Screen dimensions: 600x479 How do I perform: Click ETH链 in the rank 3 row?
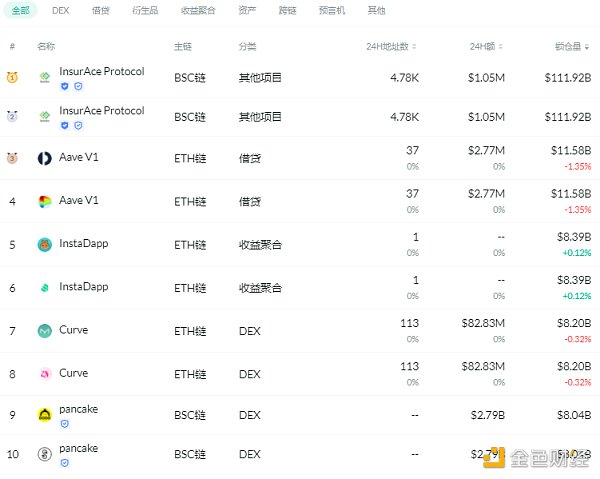190,158
